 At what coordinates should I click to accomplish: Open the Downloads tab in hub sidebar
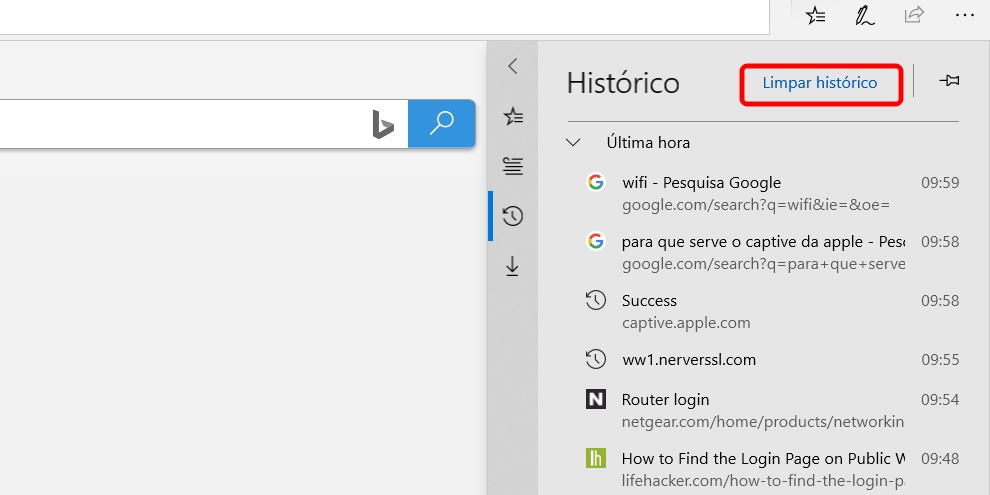click(x=513, y=266)
